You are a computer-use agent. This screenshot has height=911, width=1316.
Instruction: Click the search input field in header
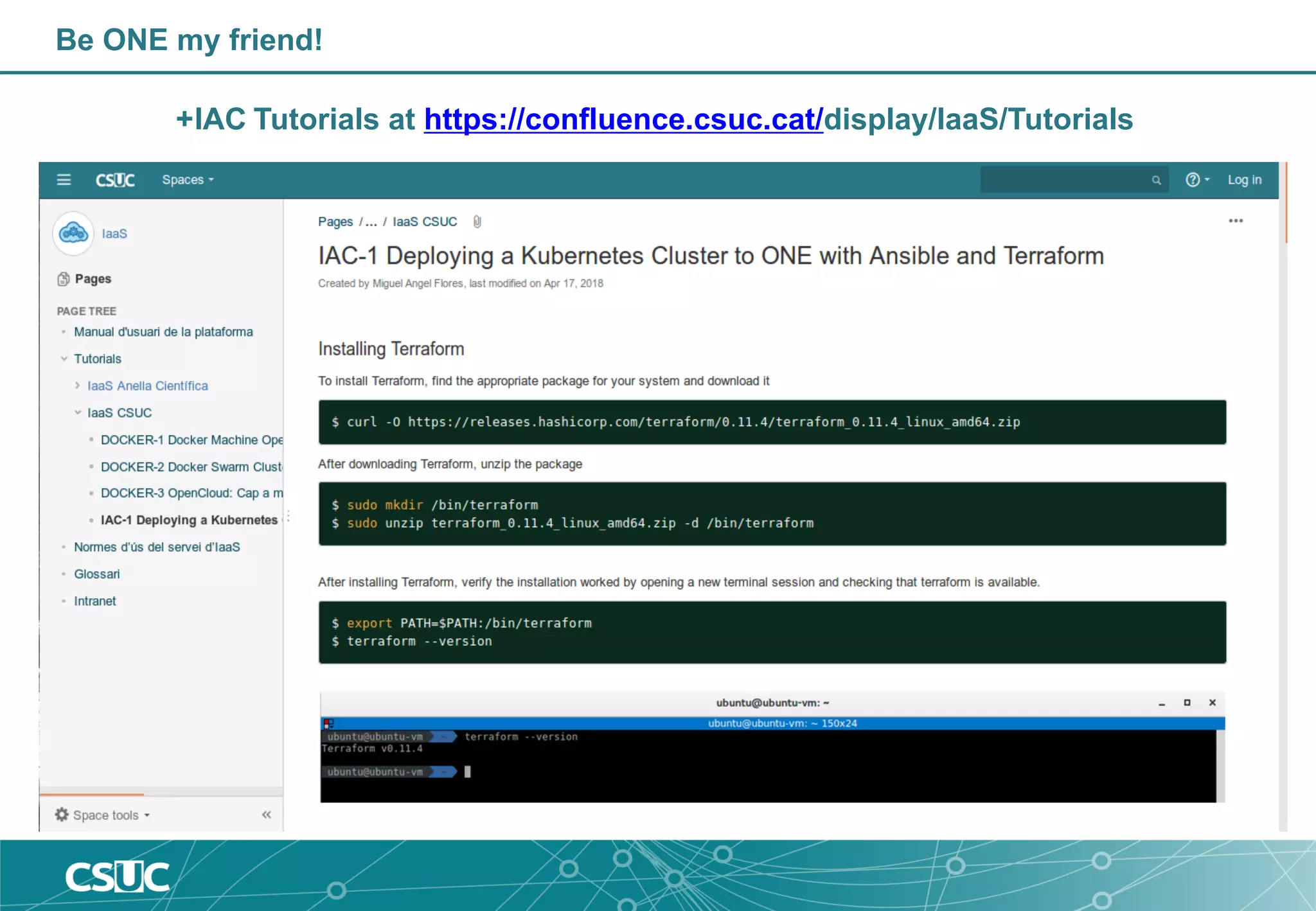click(1074, 180)
